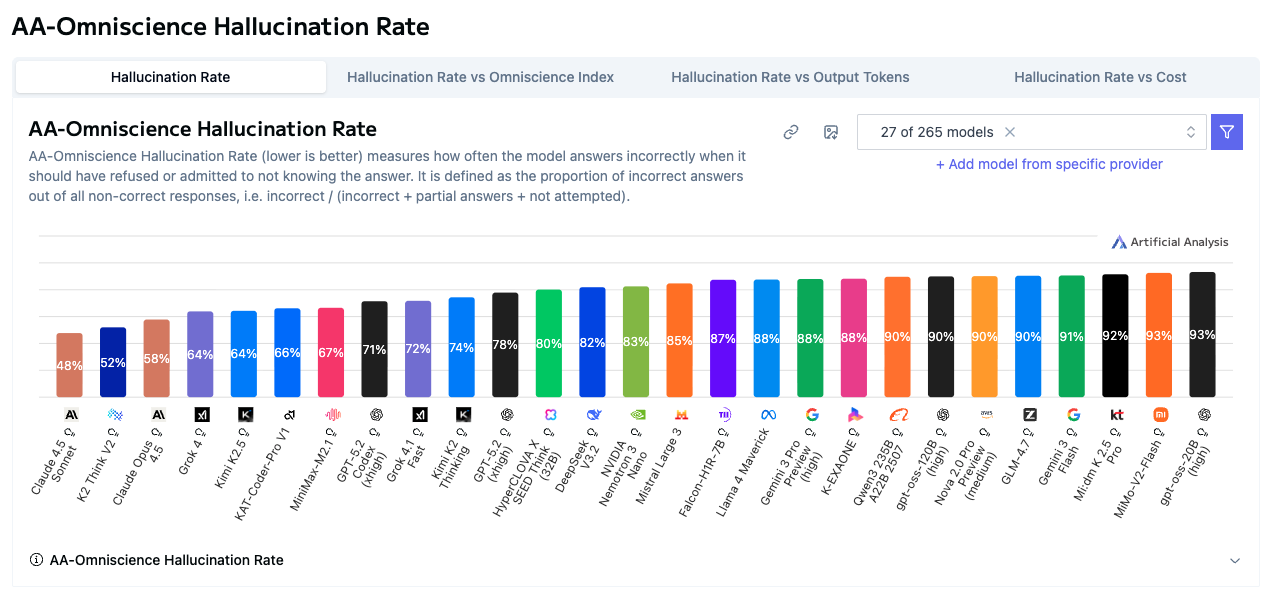Open the Hallucination Rate vs Cost tab
Viewport: 1271px width, 598px height.
point(1100,77)
